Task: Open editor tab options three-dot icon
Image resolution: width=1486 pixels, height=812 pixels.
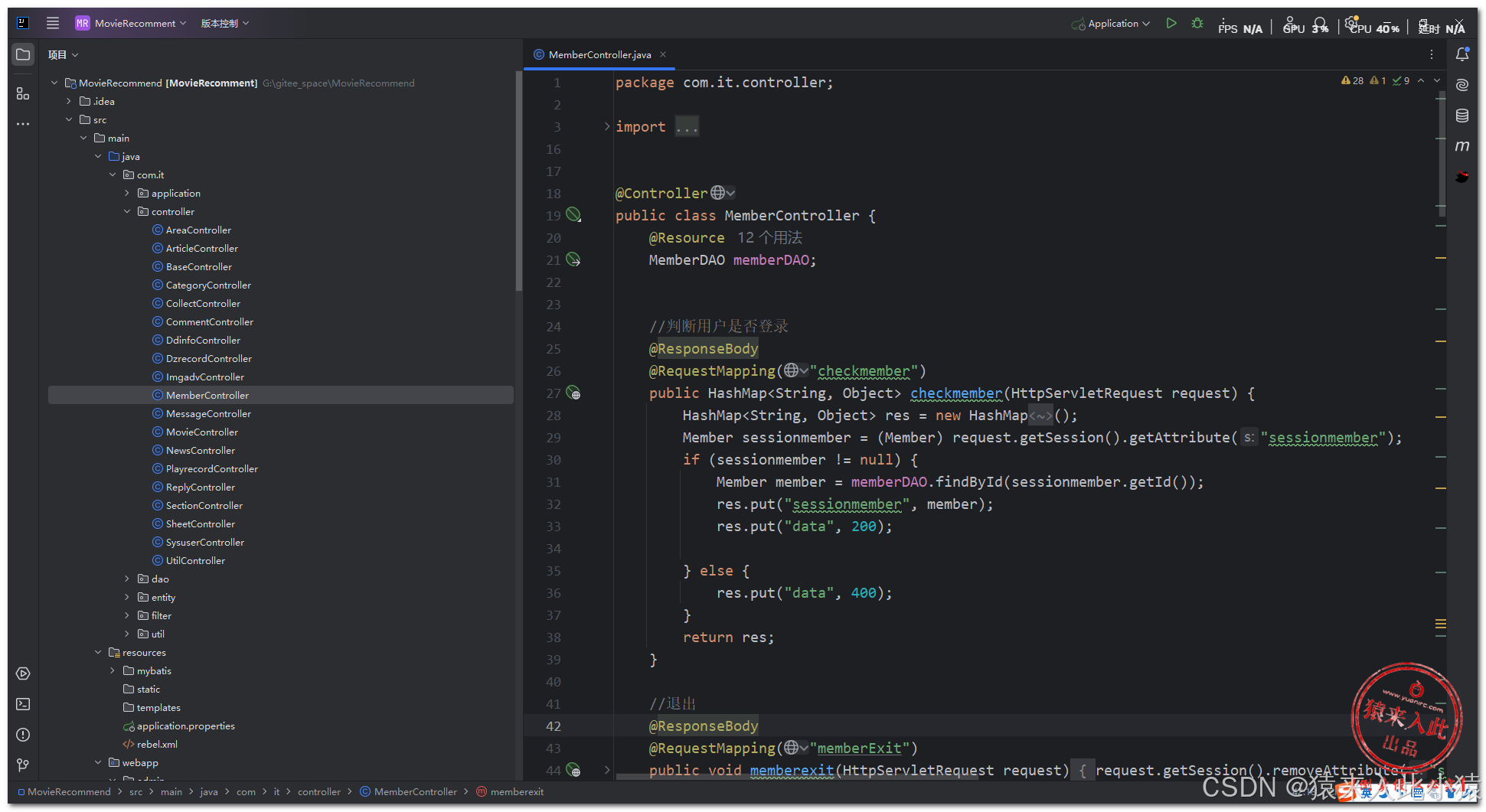Action: click(1431, 54)
